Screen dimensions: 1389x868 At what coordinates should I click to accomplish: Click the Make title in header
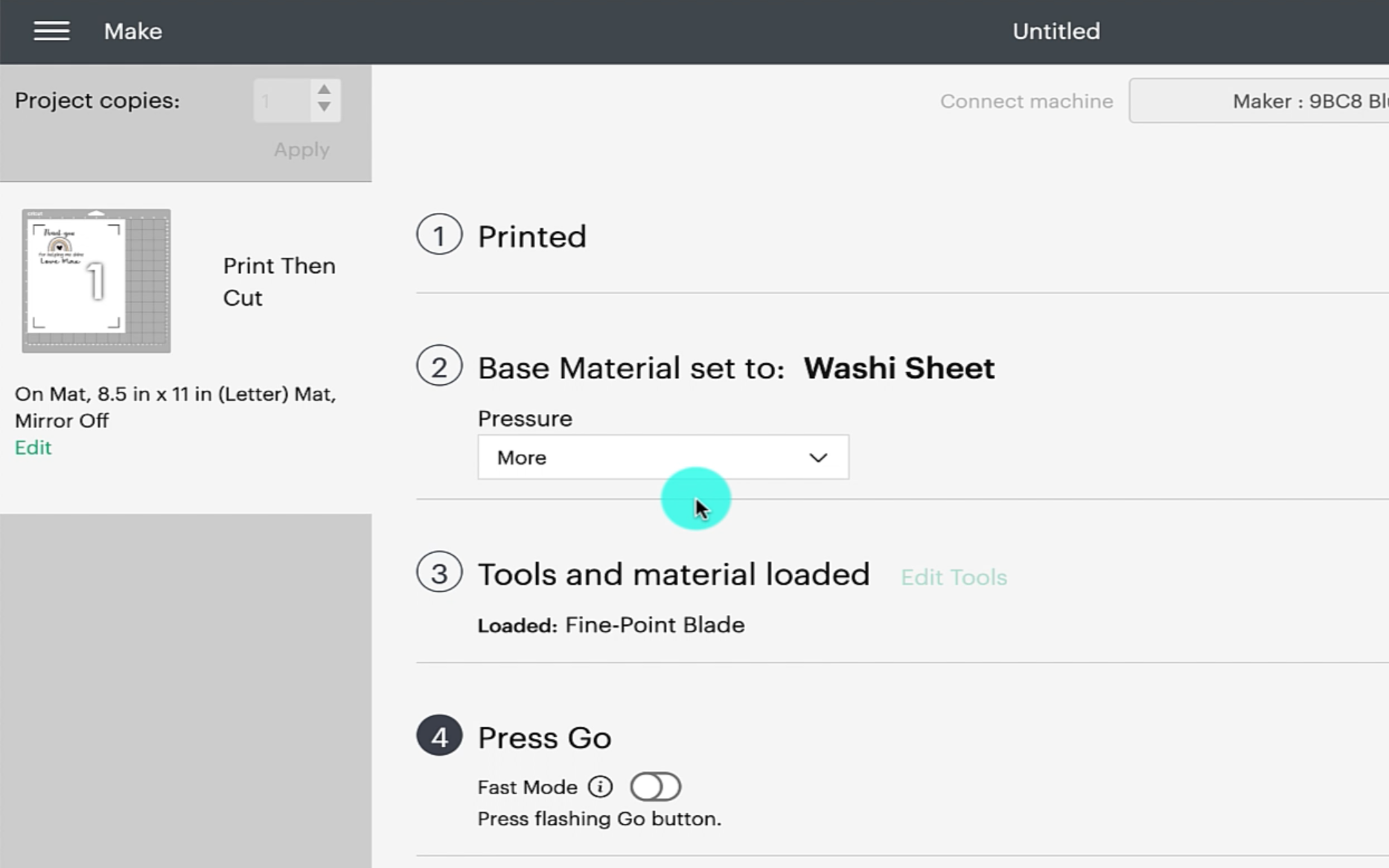pyautogui.click(x=133, y=31)
